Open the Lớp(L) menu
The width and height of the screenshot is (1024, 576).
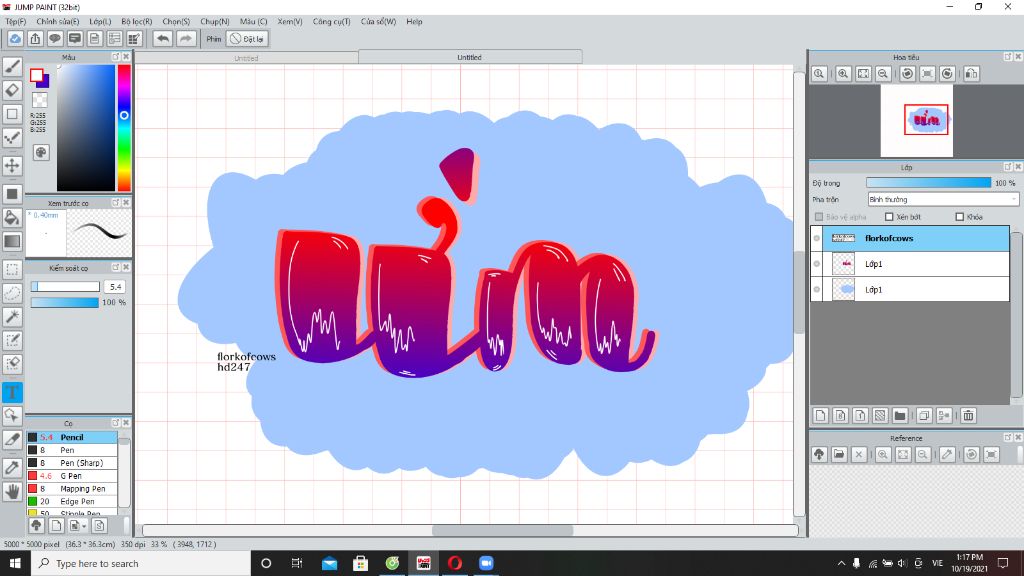100,22
